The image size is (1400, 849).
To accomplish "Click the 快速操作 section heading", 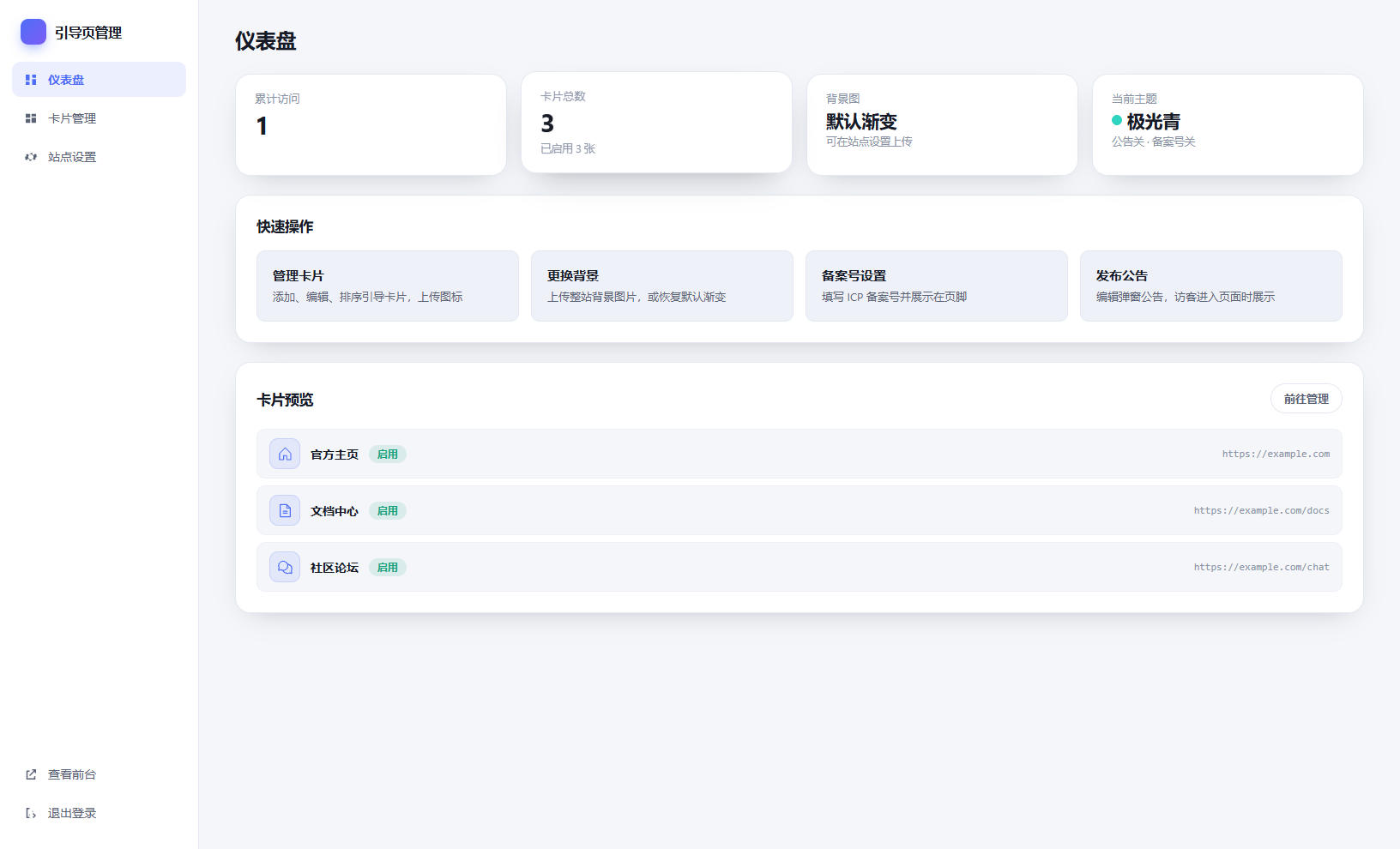I will pos(285,226).
